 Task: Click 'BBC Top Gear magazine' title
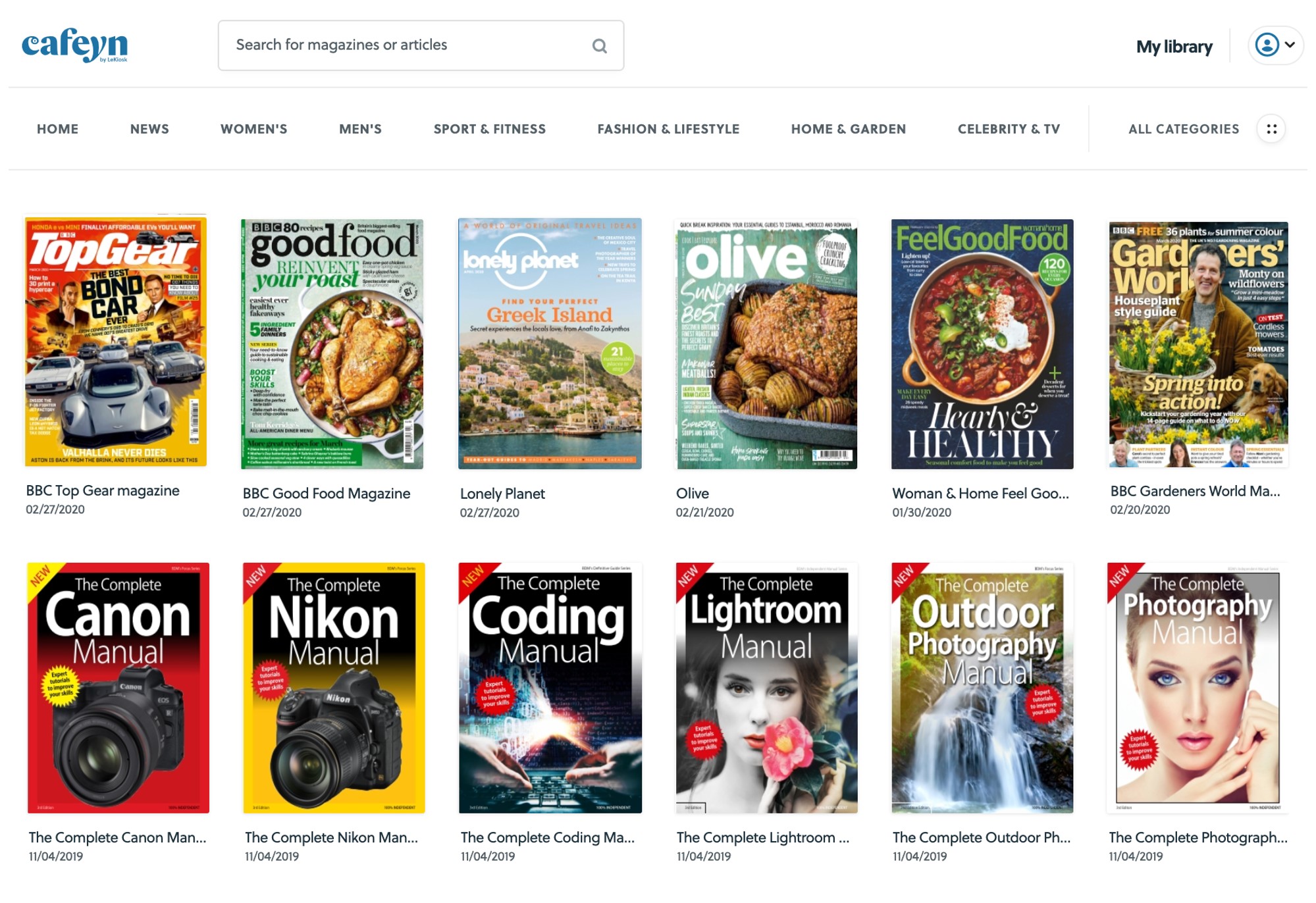point(103,490)
